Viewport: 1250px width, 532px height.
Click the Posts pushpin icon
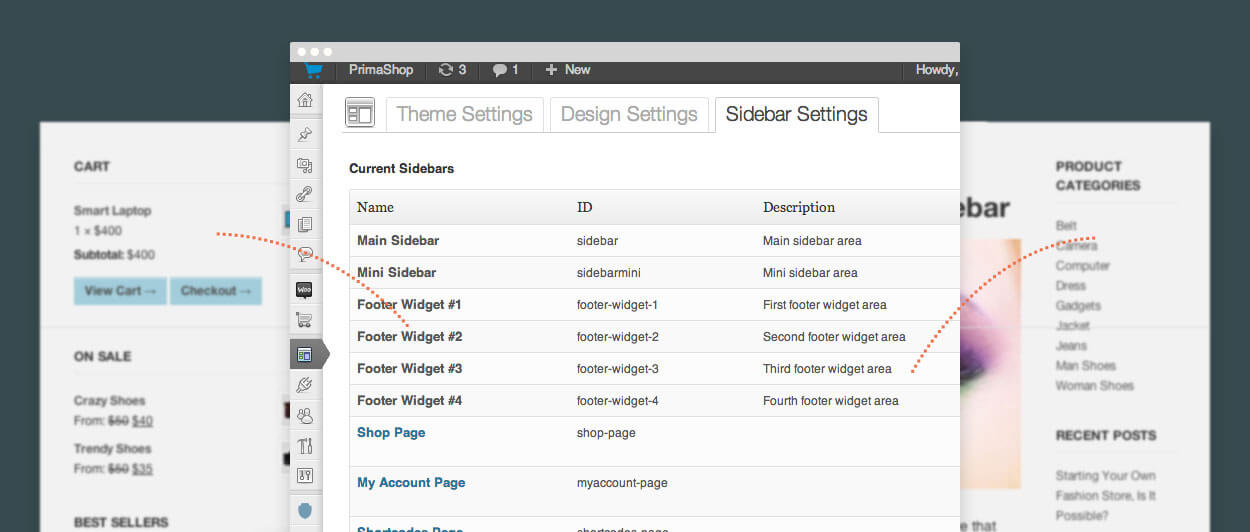305,133
